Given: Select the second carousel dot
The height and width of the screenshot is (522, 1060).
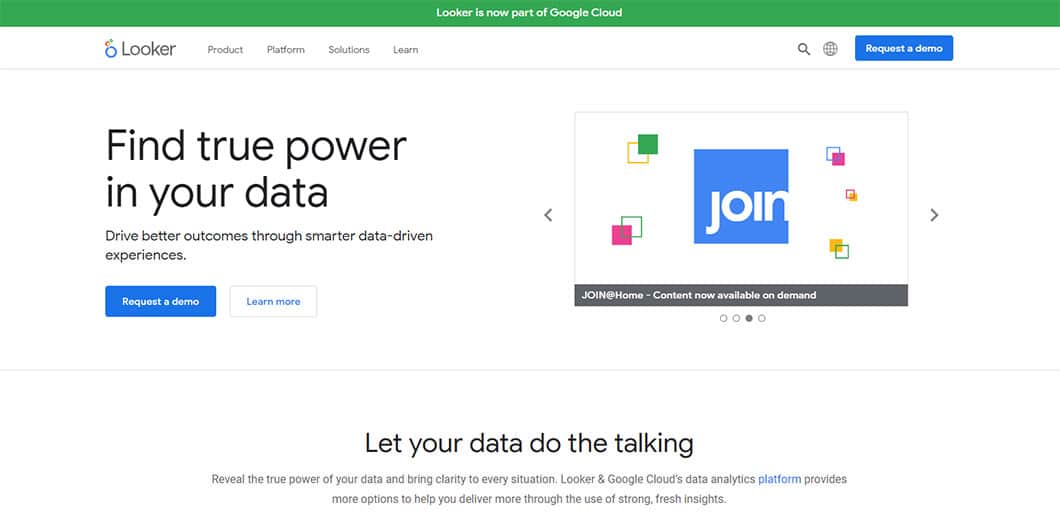Looking at the screenshot, I should click(x=736, y=318).
